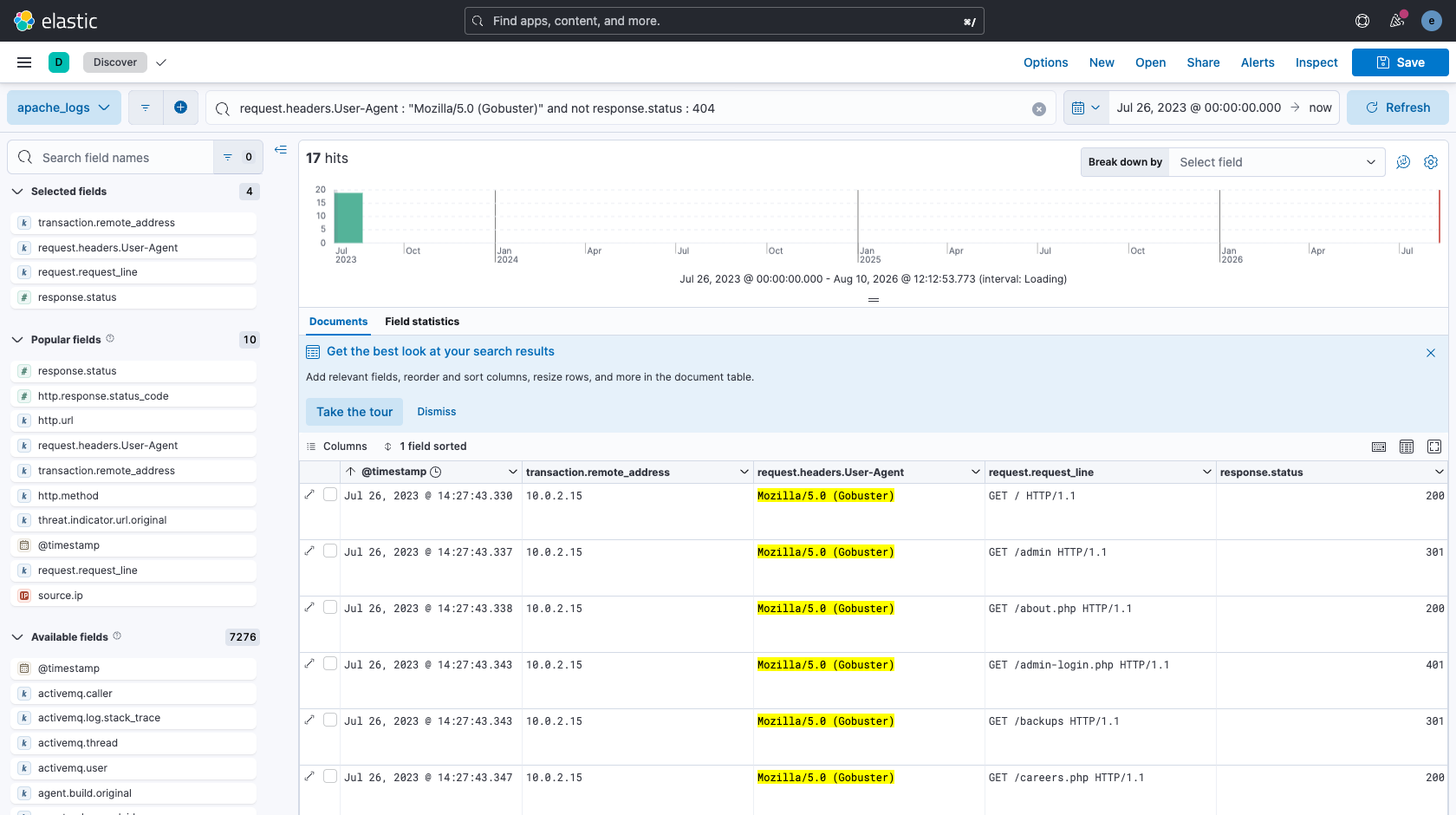Dismiss the tour callout link

point(437,412)
